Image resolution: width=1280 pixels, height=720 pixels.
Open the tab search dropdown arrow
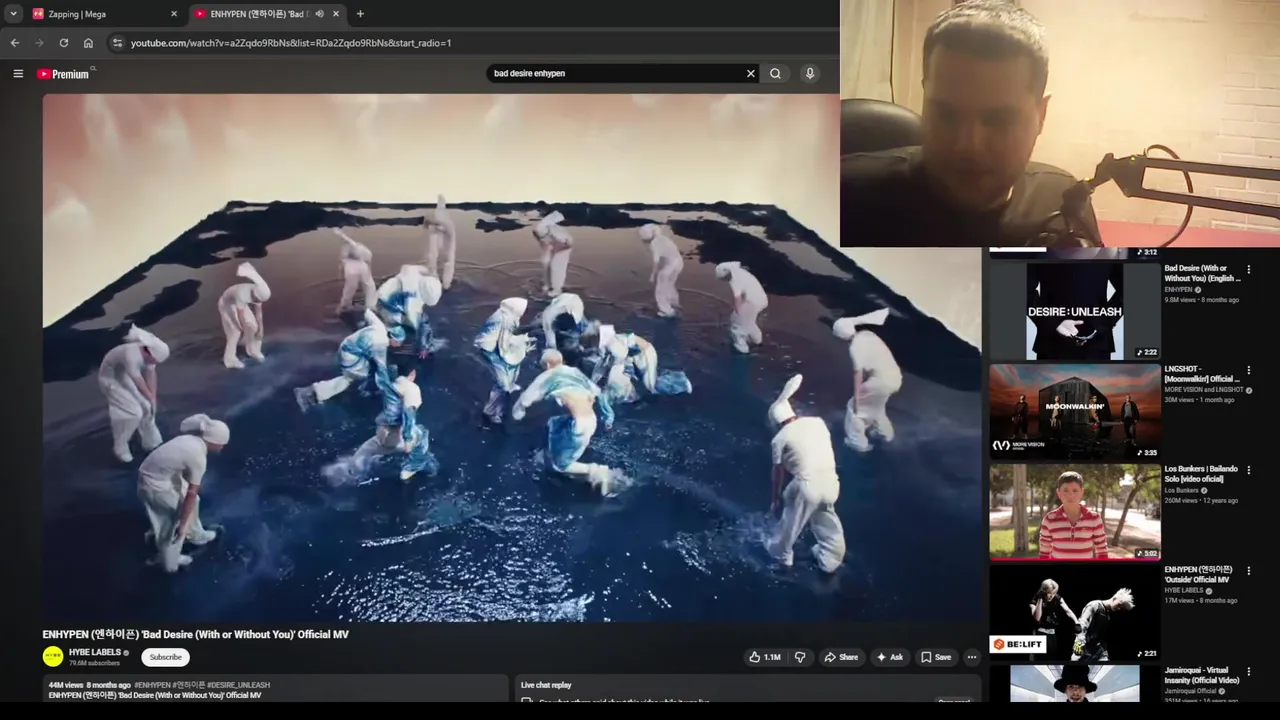13,14
